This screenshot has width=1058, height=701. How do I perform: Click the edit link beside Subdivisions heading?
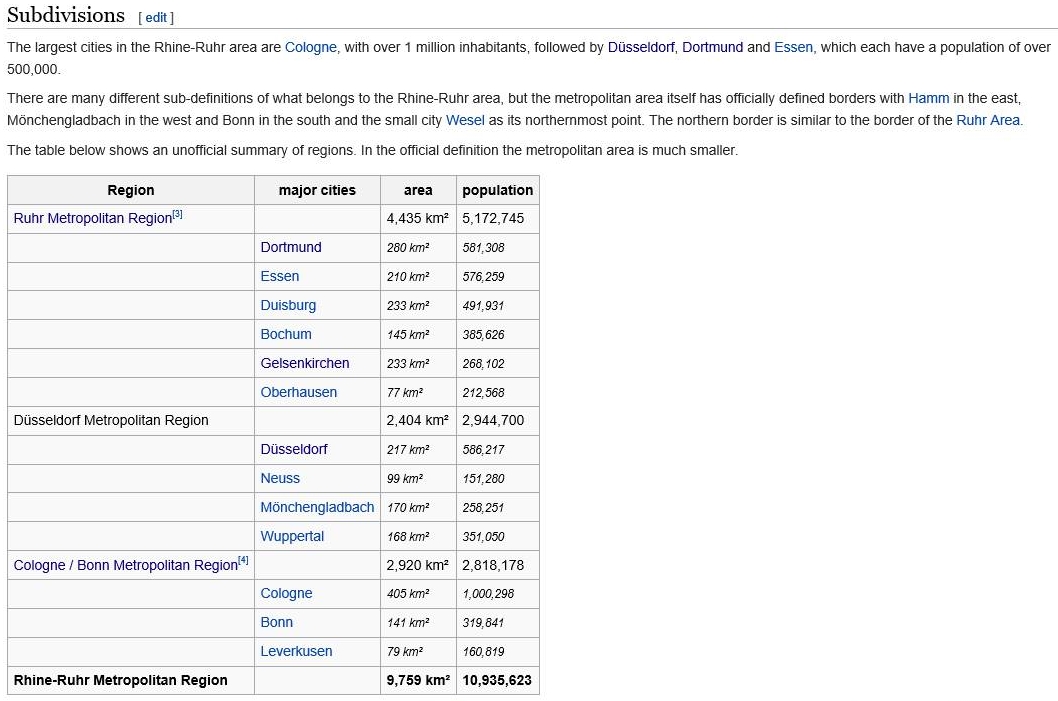pos(156,17)
